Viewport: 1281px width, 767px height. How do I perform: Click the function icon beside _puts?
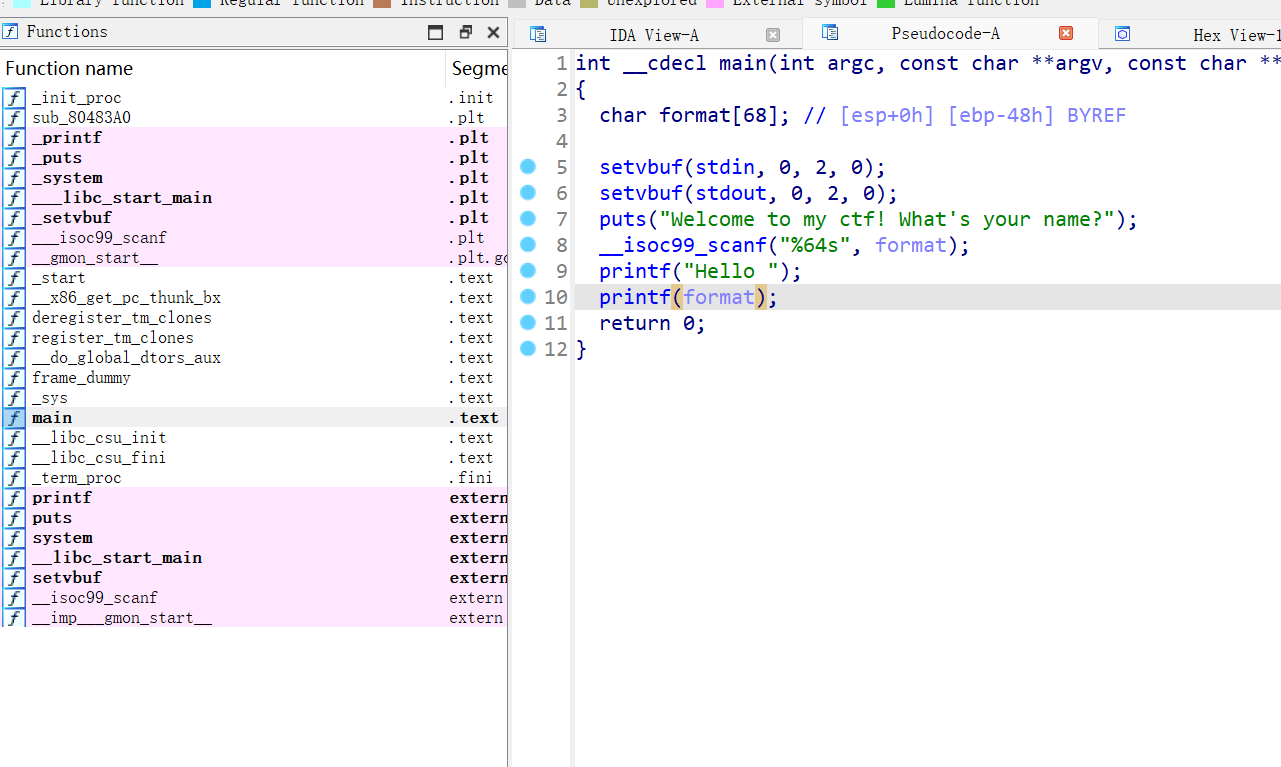coord(14,158)
